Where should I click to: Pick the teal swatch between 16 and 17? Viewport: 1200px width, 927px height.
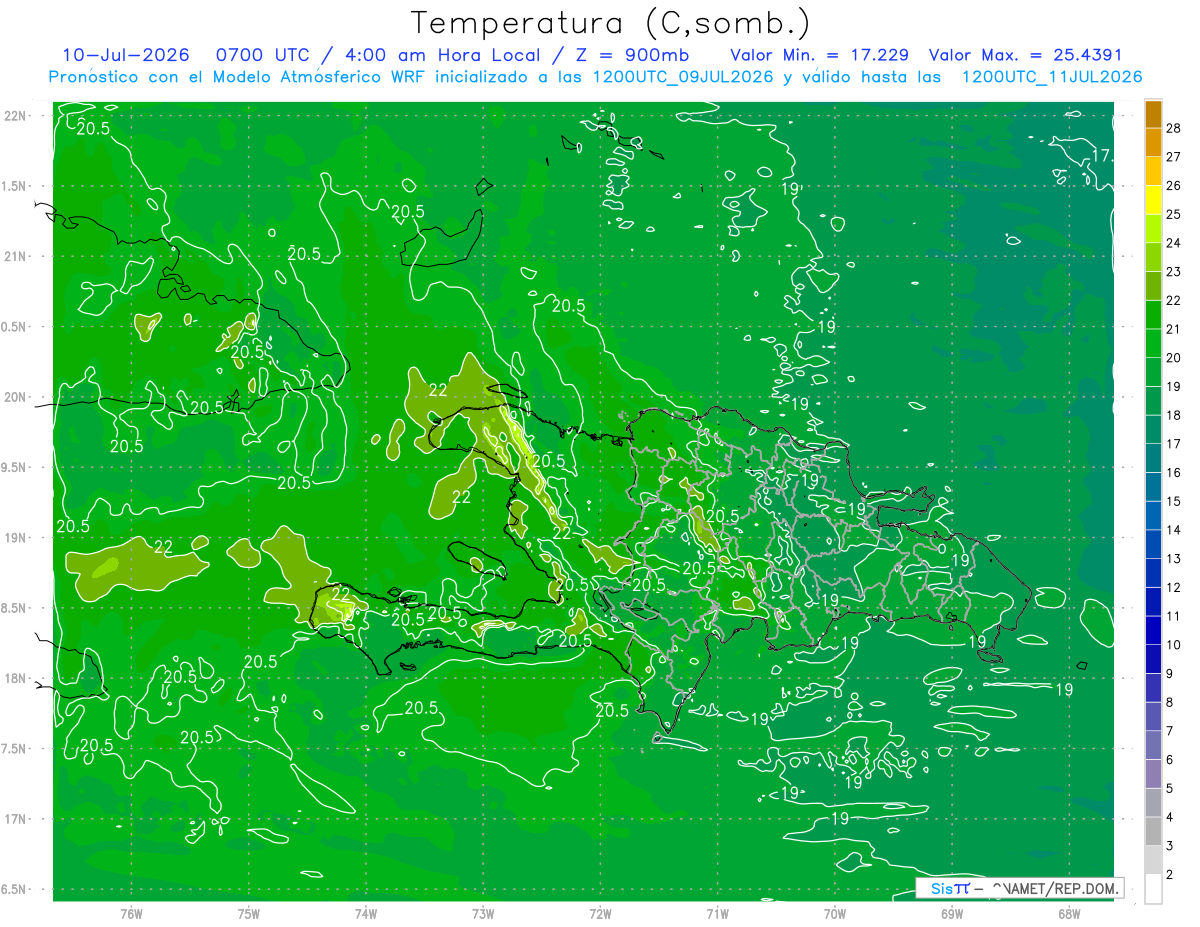pyautogui.click(x=1153, y=458)
